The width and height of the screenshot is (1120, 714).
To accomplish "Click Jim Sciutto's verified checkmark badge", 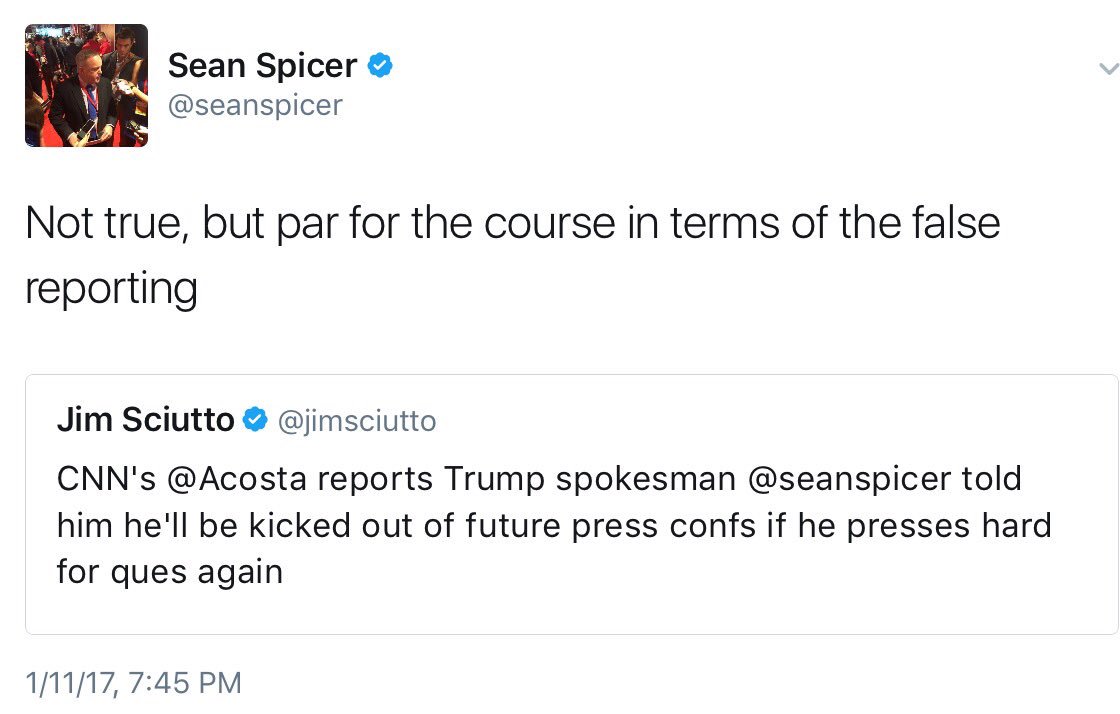I will (255, 420).
